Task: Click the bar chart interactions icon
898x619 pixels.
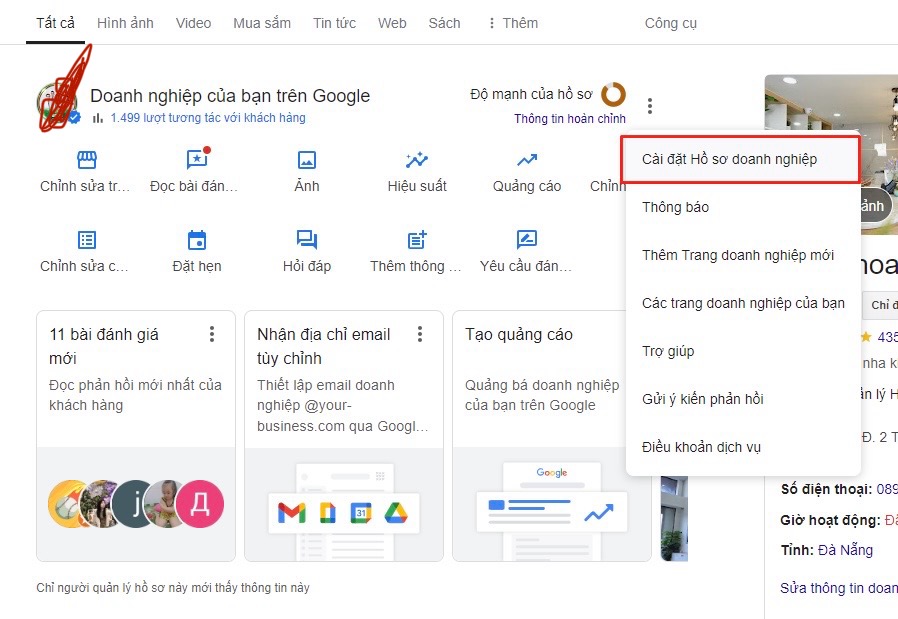Action: click(x=98, y=118)
